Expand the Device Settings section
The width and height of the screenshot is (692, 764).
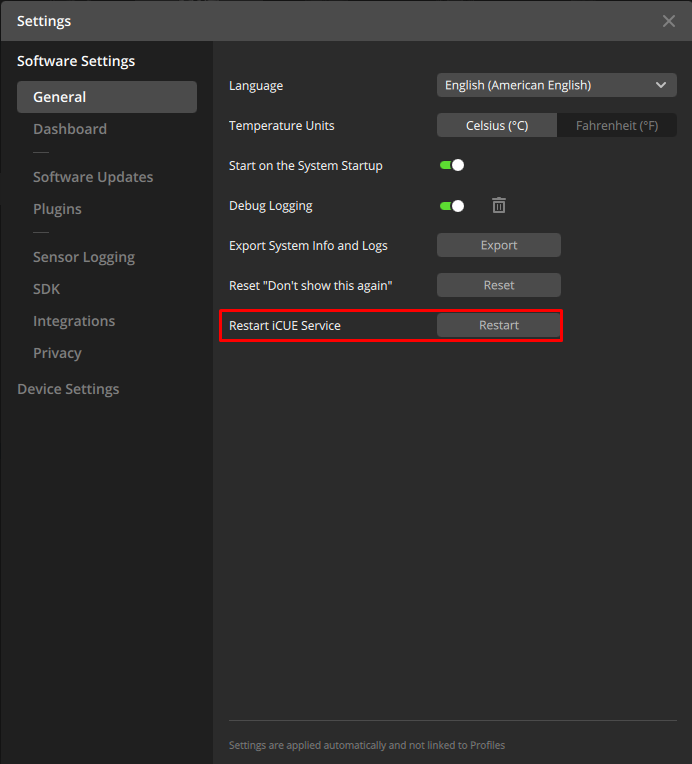tap(68, 389)
